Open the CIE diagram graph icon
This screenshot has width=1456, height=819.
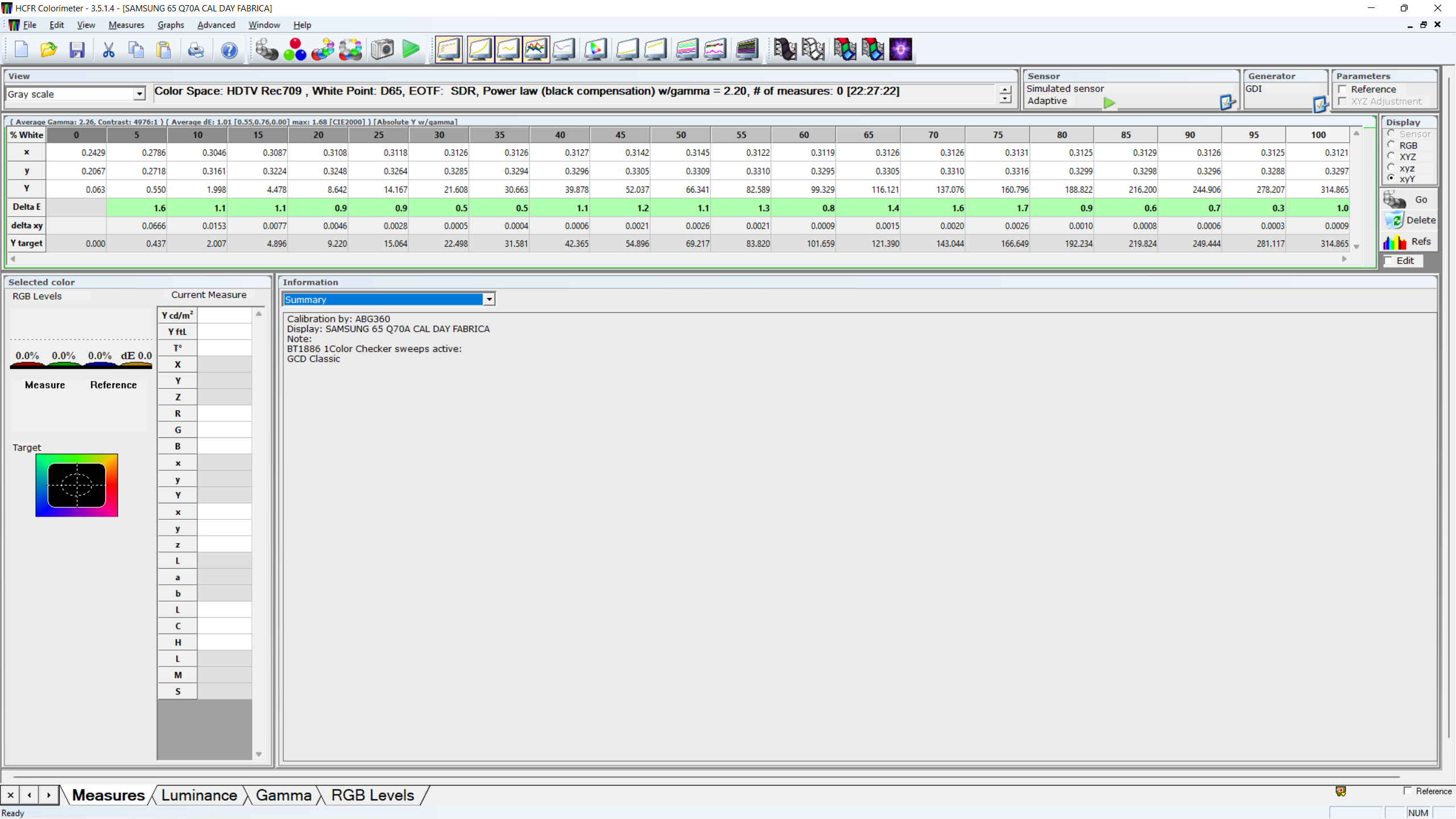(595, 49)
